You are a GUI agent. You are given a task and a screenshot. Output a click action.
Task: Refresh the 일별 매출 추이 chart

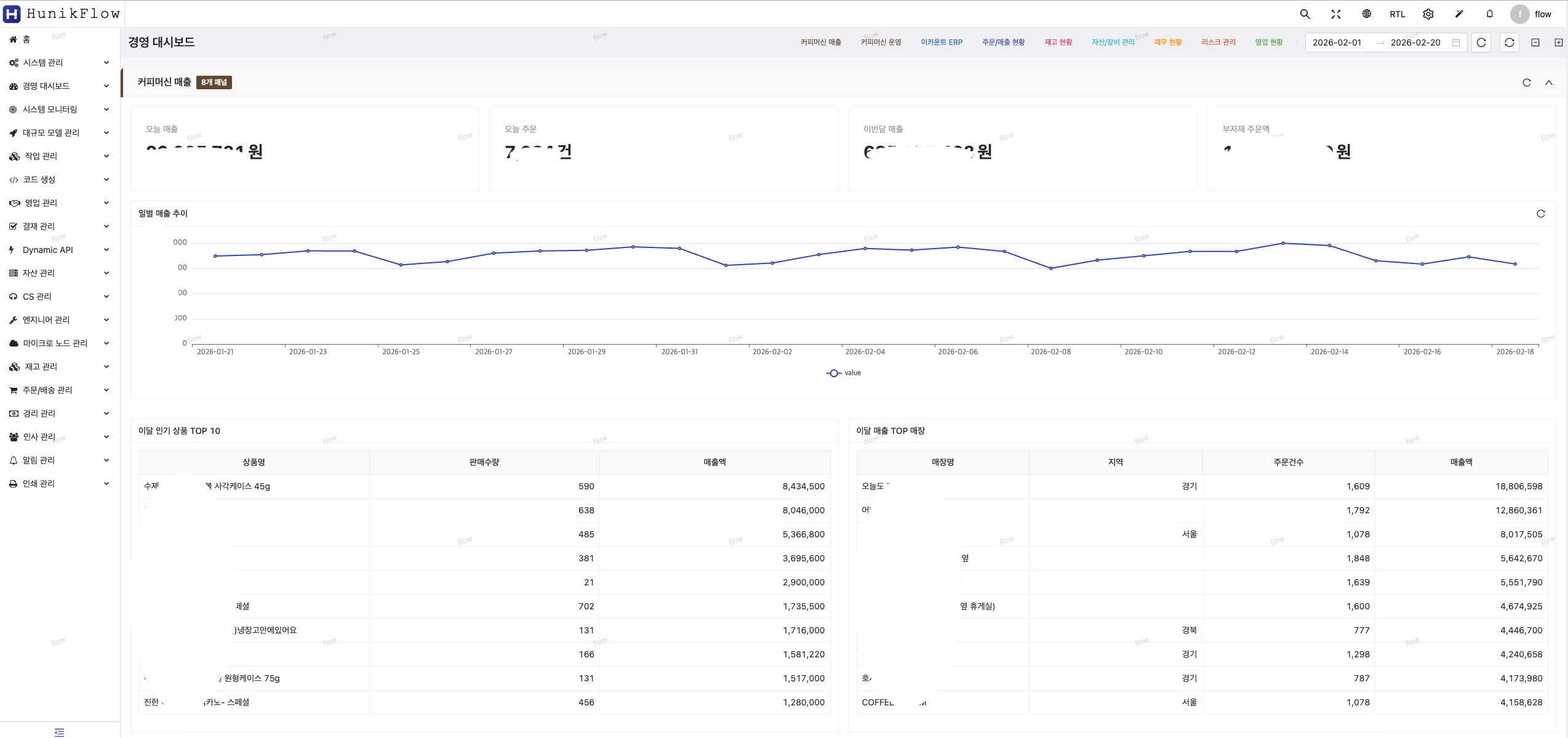click(1541, 214)
